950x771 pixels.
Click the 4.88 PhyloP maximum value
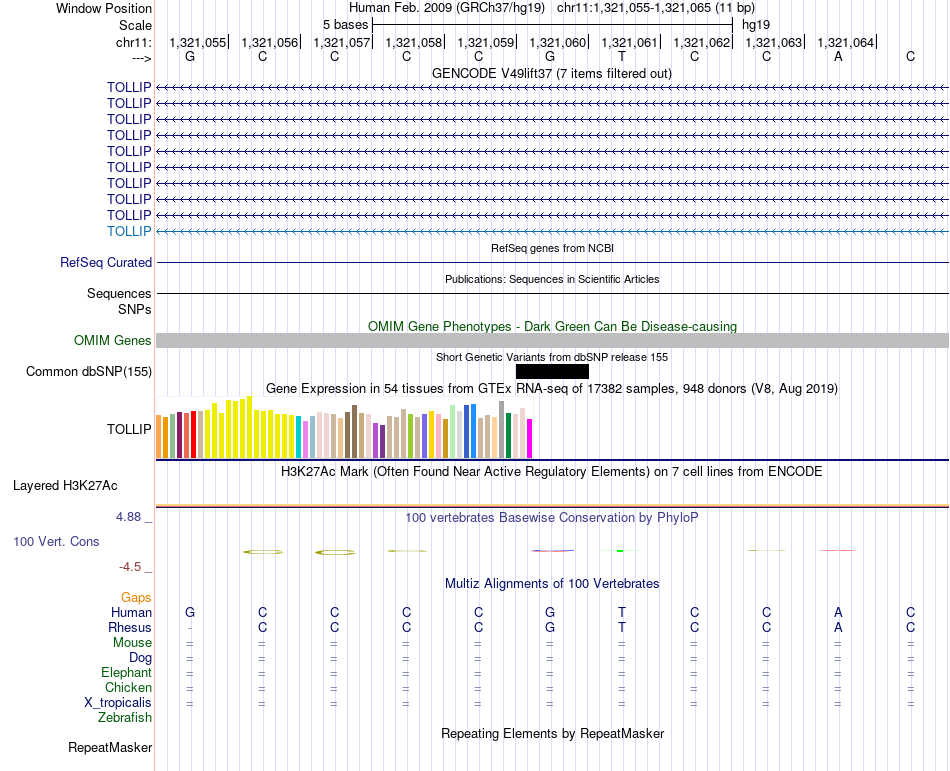pos(128,517)
